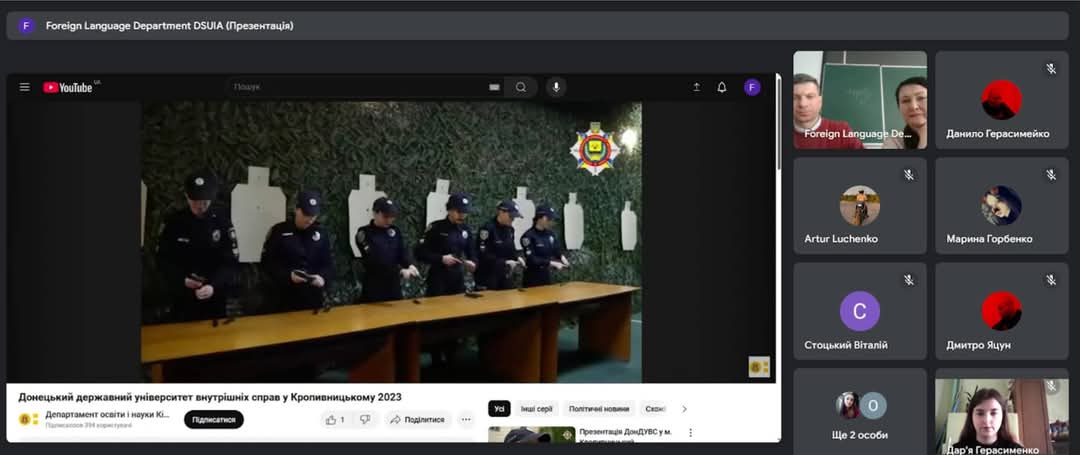Open the on-screen keyboard icon in search
The height and width of the screenshot is (455, 1080).
tap(494, 87)
